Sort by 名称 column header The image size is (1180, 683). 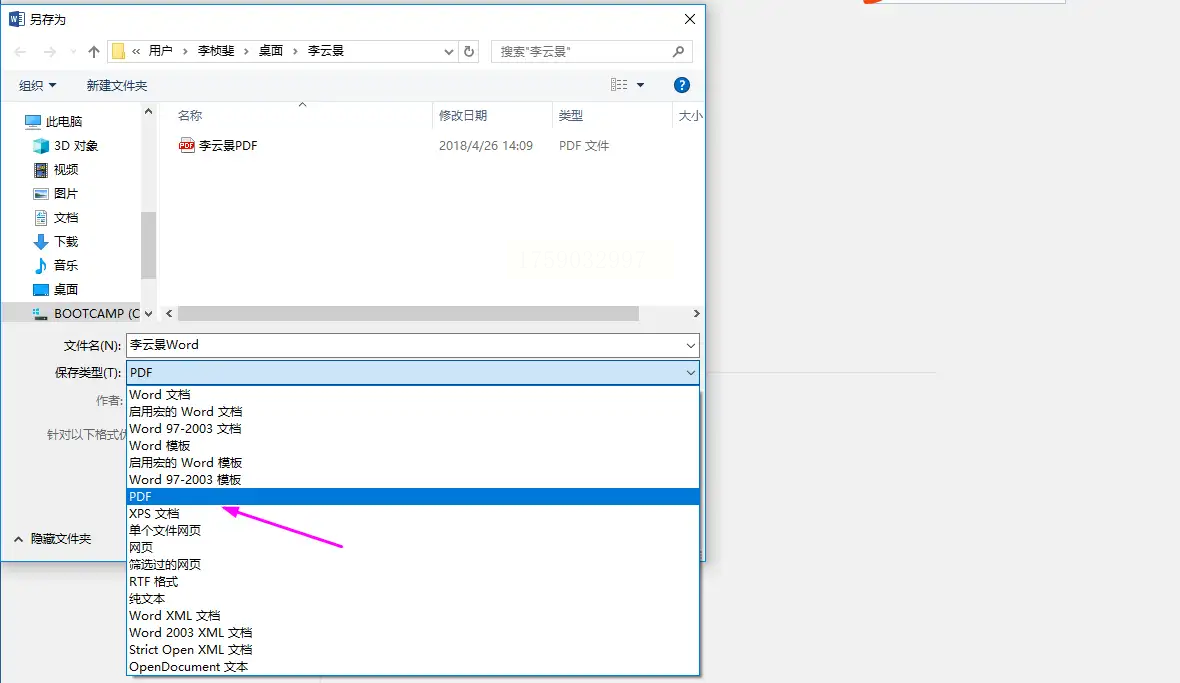pos(190,116)
